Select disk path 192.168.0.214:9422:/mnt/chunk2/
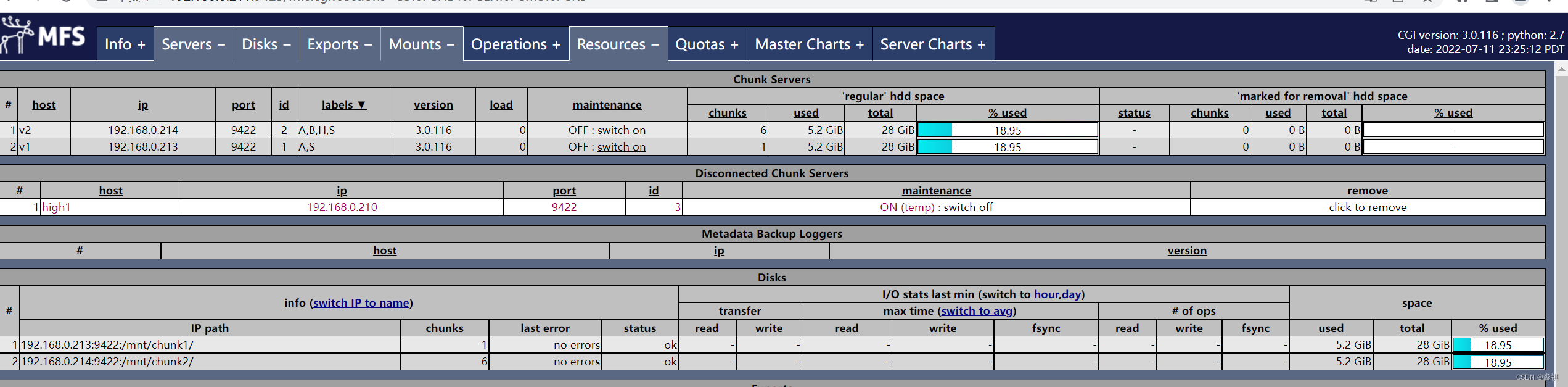 tap(107, 362)
